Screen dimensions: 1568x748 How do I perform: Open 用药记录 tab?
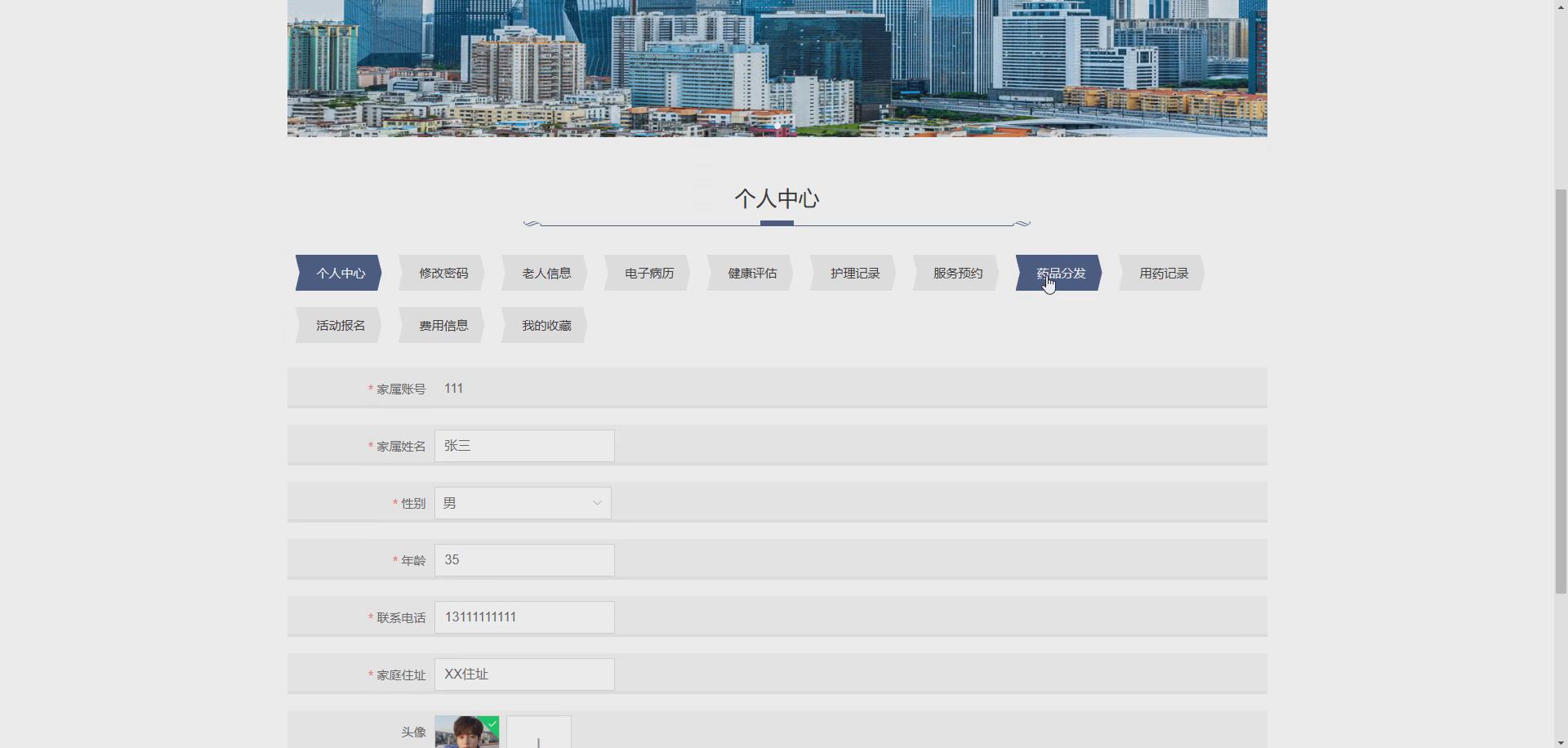pyautogui.click(x=1162, y=273)
